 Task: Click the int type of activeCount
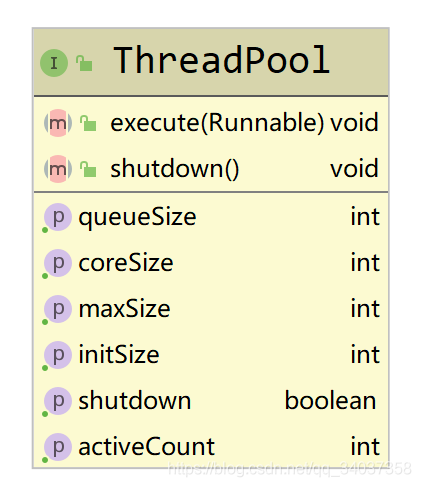click(x=365, y=447)
